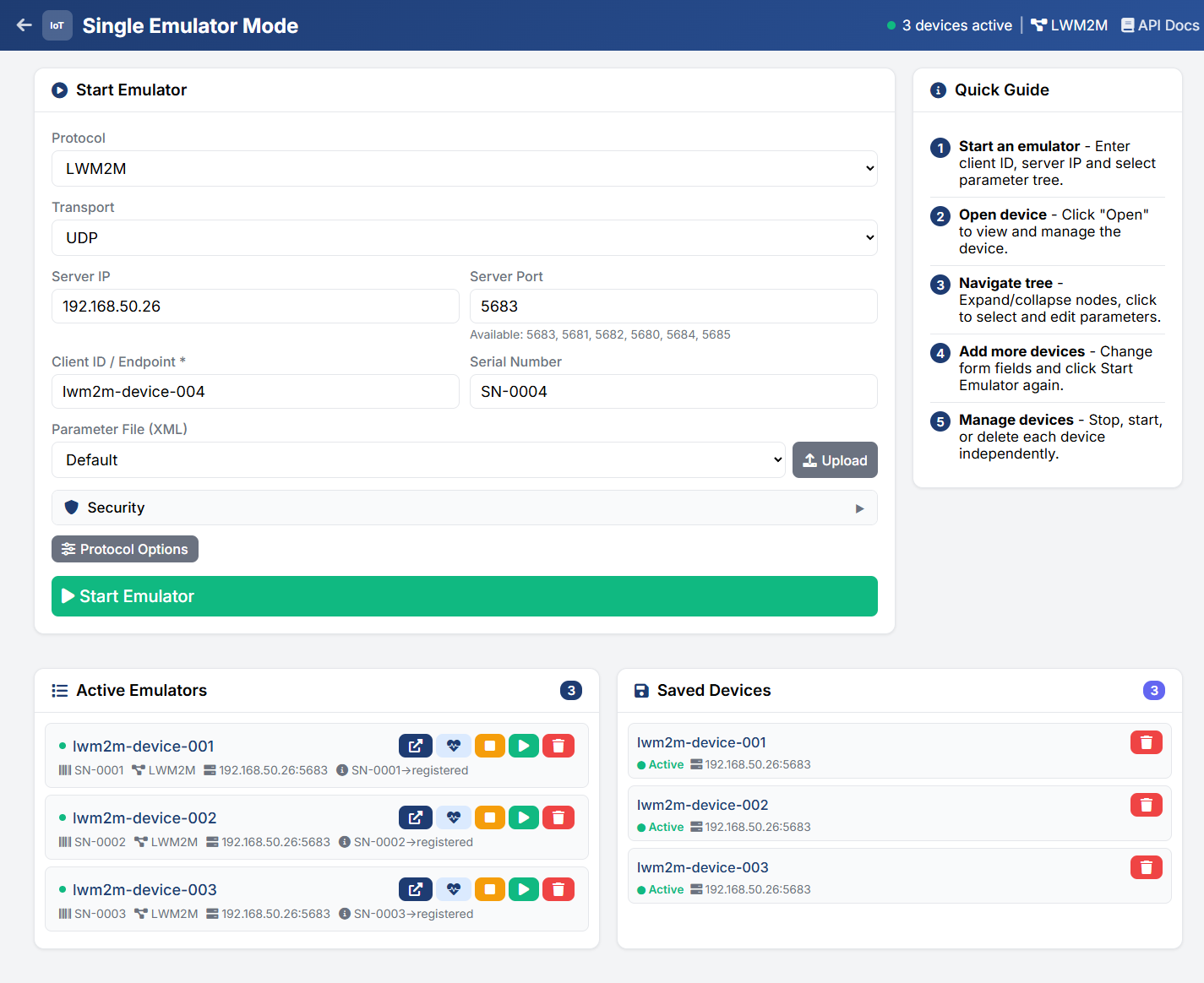Delete active emulator lwm2m-device-003
This screenshot has height=983, width=1204.
(x=558, y=889)
